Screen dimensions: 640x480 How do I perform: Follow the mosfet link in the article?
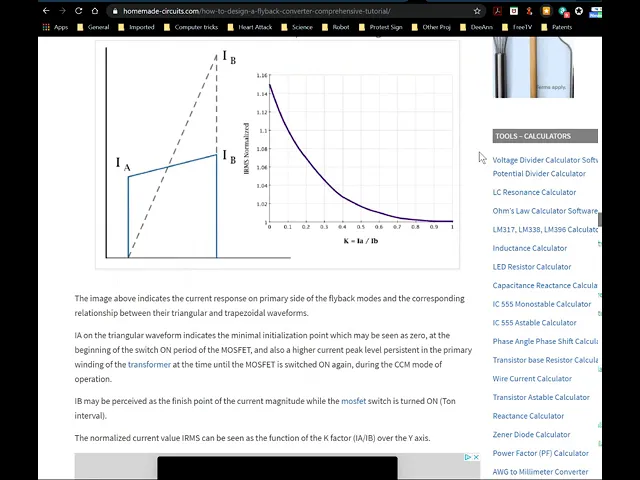pyautogui.click(x=353, y=401)
